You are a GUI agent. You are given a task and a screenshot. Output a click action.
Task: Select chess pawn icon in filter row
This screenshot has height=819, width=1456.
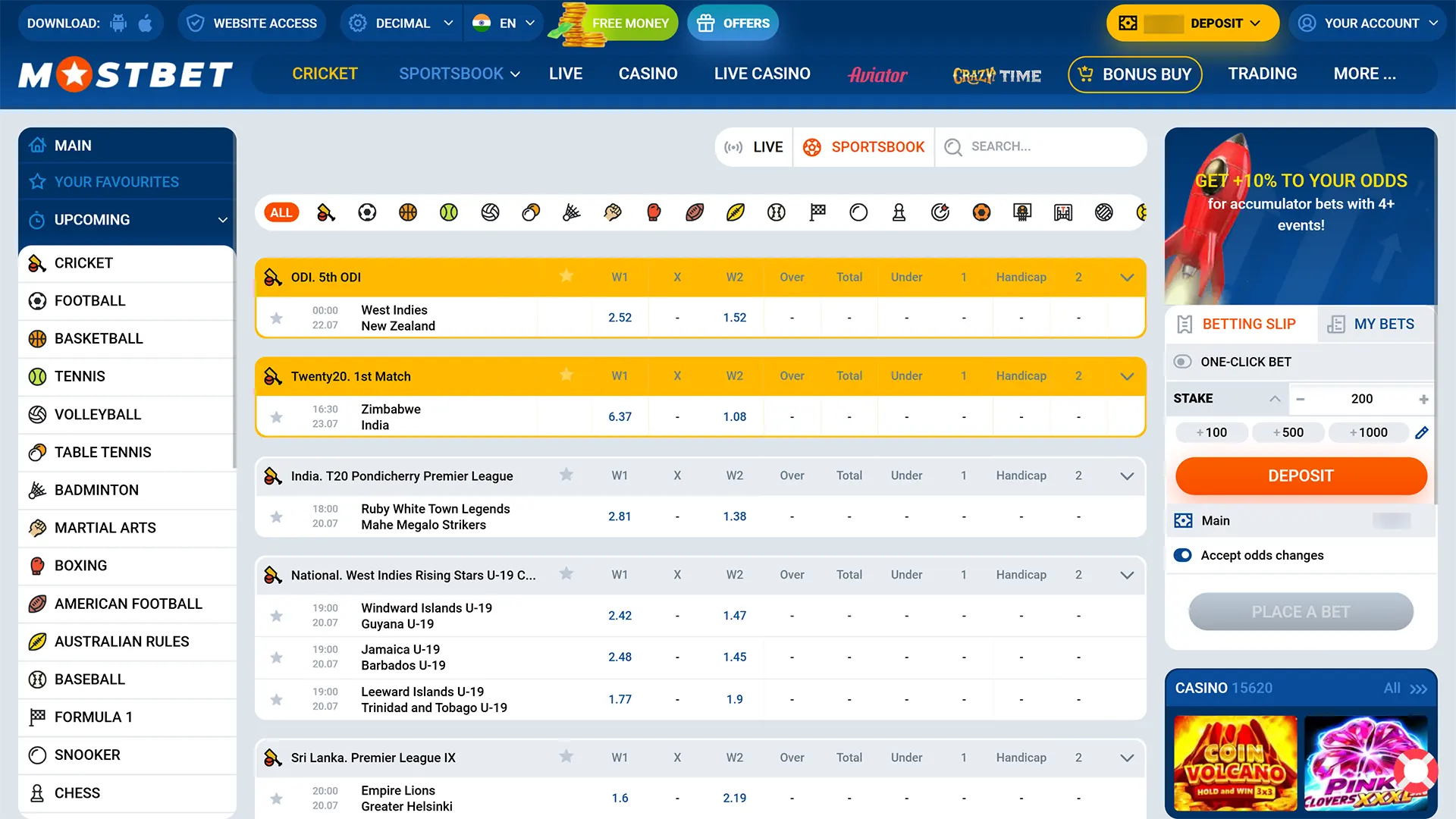click(899, 212)
